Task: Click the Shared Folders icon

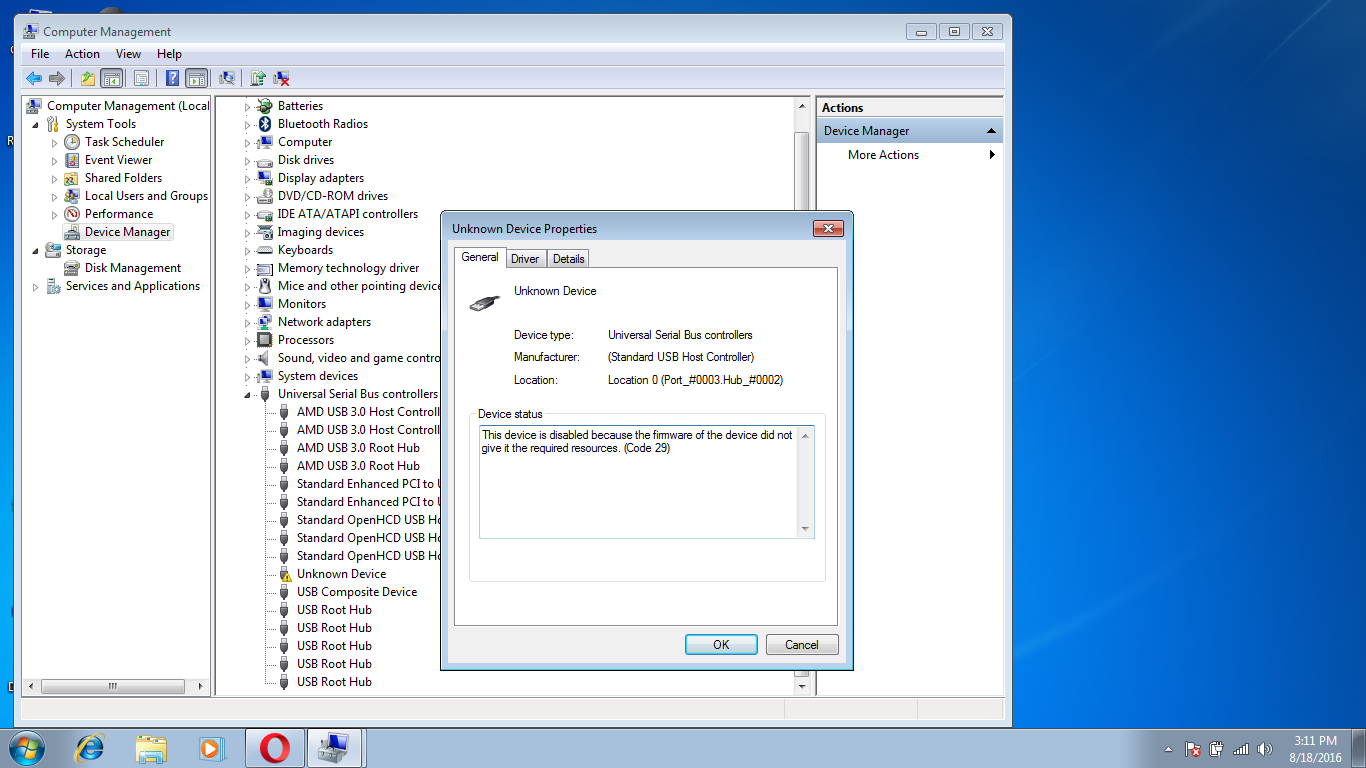Action: click(x=72, y=178)
